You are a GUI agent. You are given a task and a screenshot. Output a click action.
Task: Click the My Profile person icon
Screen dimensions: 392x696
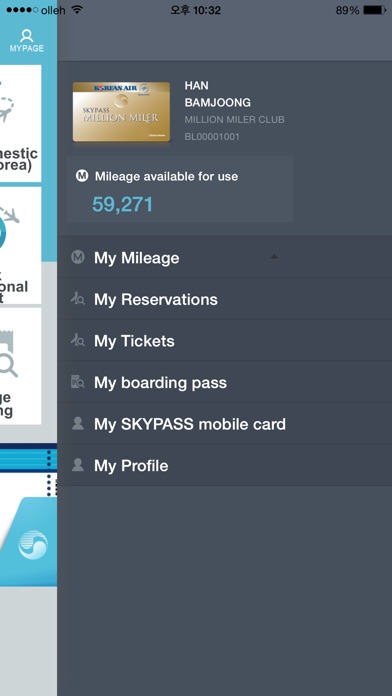tap(78, 465)
